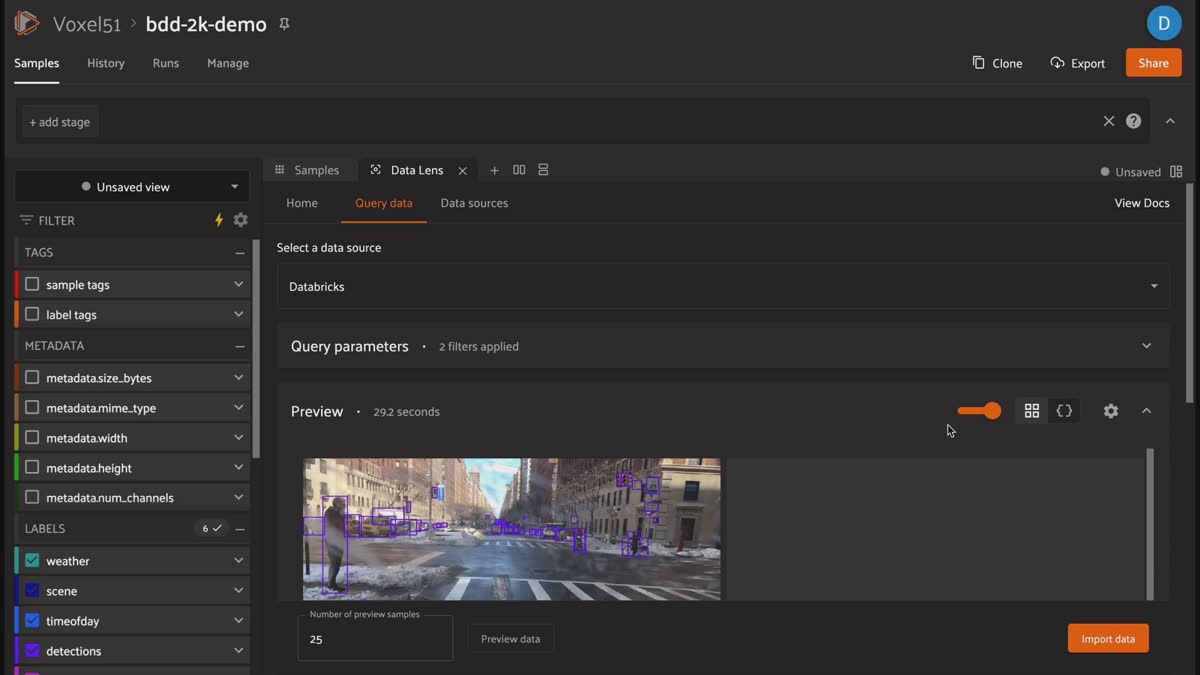Image resolution: width=1200 pixels, height=675 pixels.
Task: Open sidebar settings gear icon
Action: (x=240, y=220)
